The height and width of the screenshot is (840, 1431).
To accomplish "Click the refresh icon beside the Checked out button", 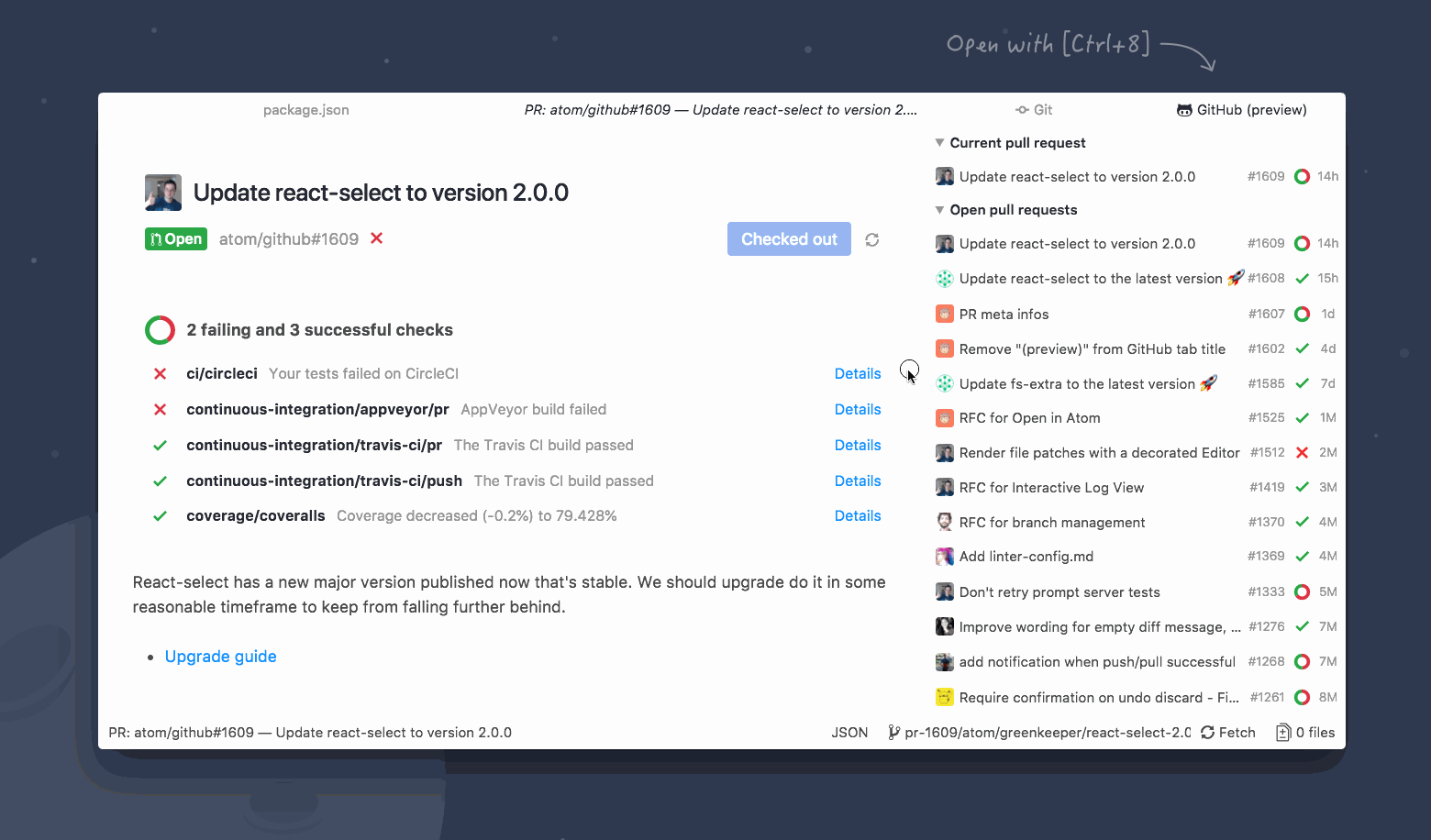I will [871, 239].
